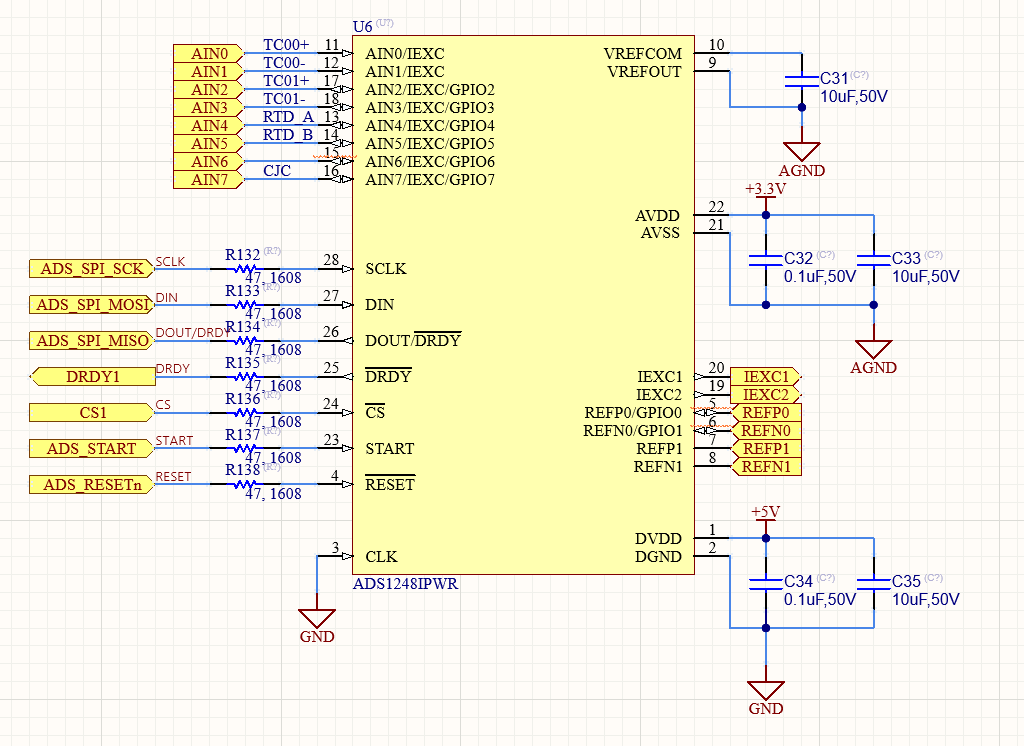Image resolution: width=1024 pixels, height=746 pixels.
Task: Click capacitor C34 symbol
Action: pyautogui.click(x=765, y=583)
